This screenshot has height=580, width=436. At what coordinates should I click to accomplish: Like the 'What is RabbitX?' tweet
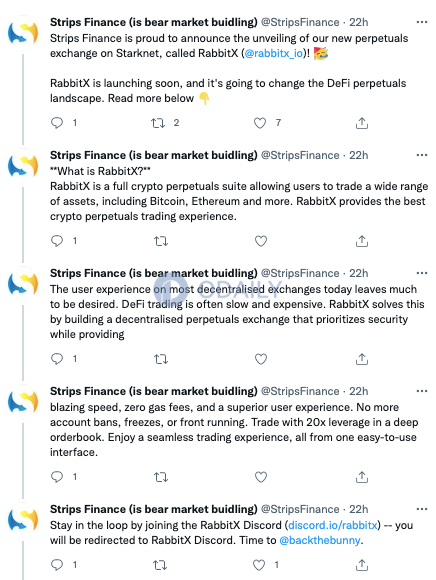pos(261,241)
